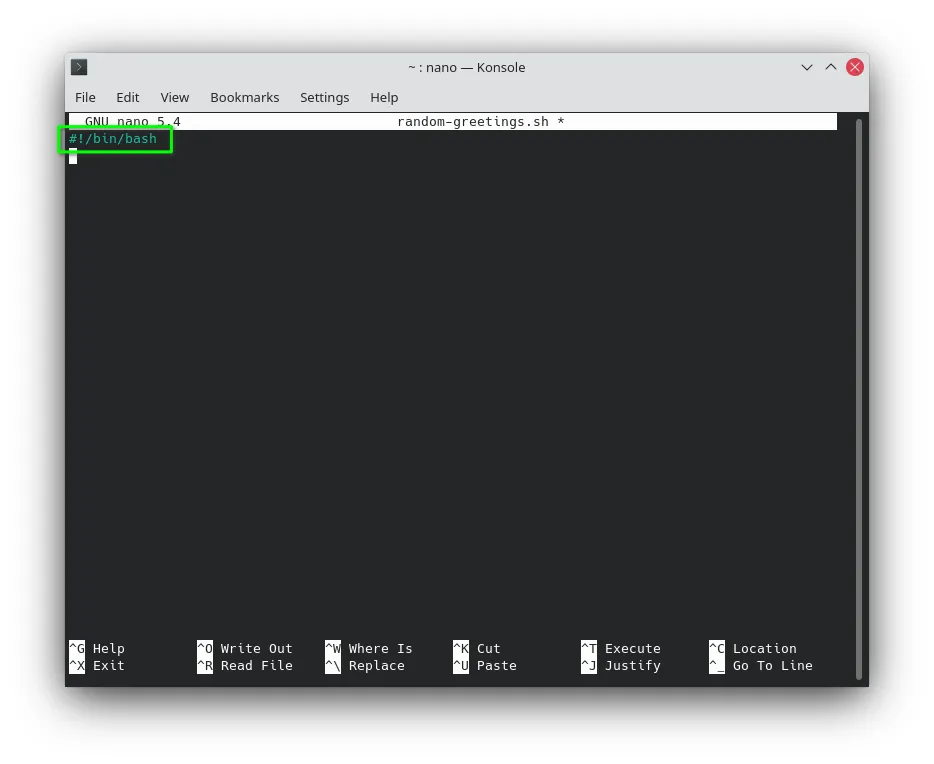This screenshot has height=764, width=934.
Task: Open the Edit menu
Action: pyautogui.click(x=127, y=97)
